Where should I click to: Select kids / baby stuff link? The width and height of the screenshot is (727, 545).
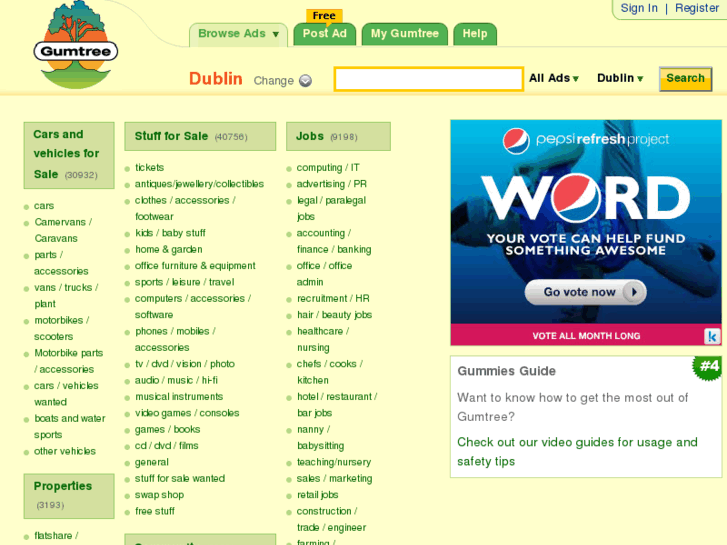coord(170,233)
